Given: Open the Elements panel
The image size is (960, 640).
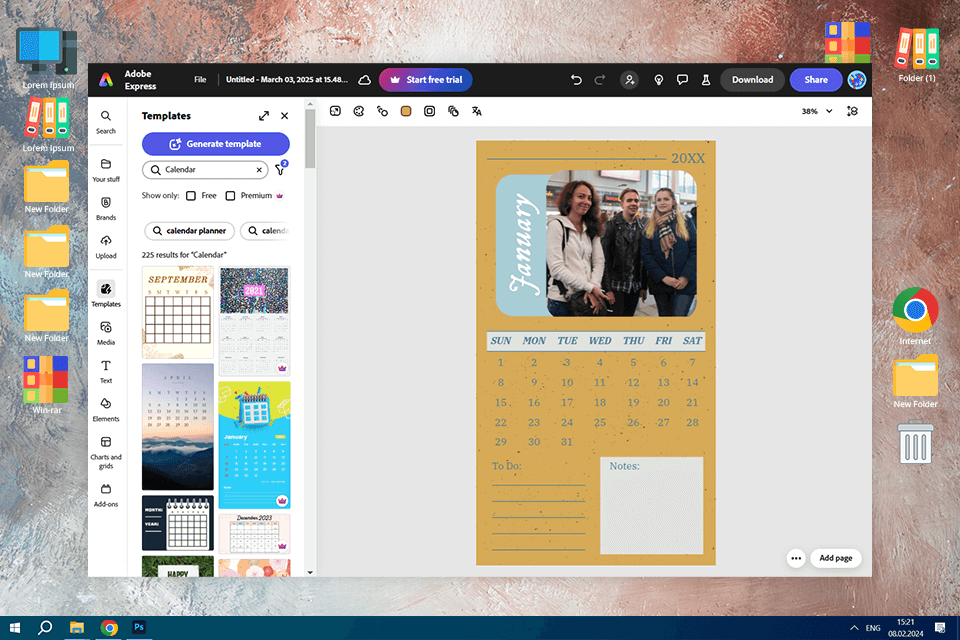Looking at the screenshot, I should [106, 410].
